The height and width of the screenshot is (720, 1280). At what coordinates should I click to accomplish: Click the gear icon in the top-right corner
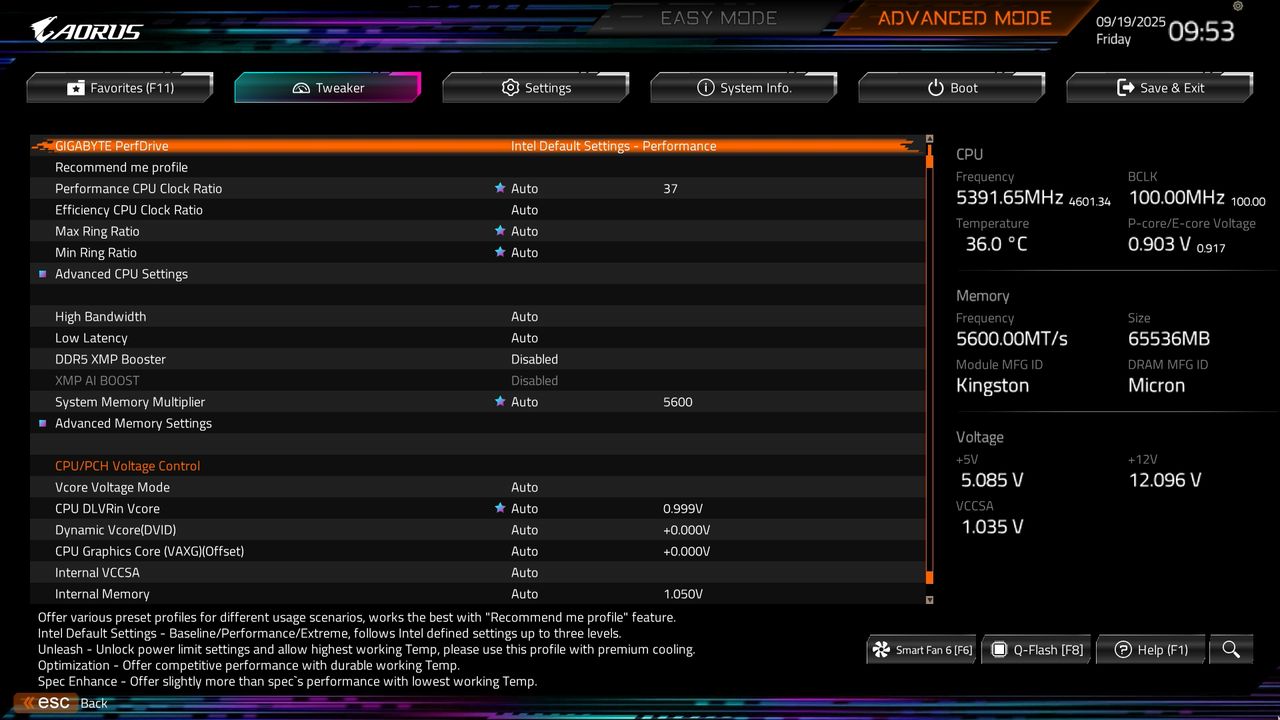[1237, 7]
